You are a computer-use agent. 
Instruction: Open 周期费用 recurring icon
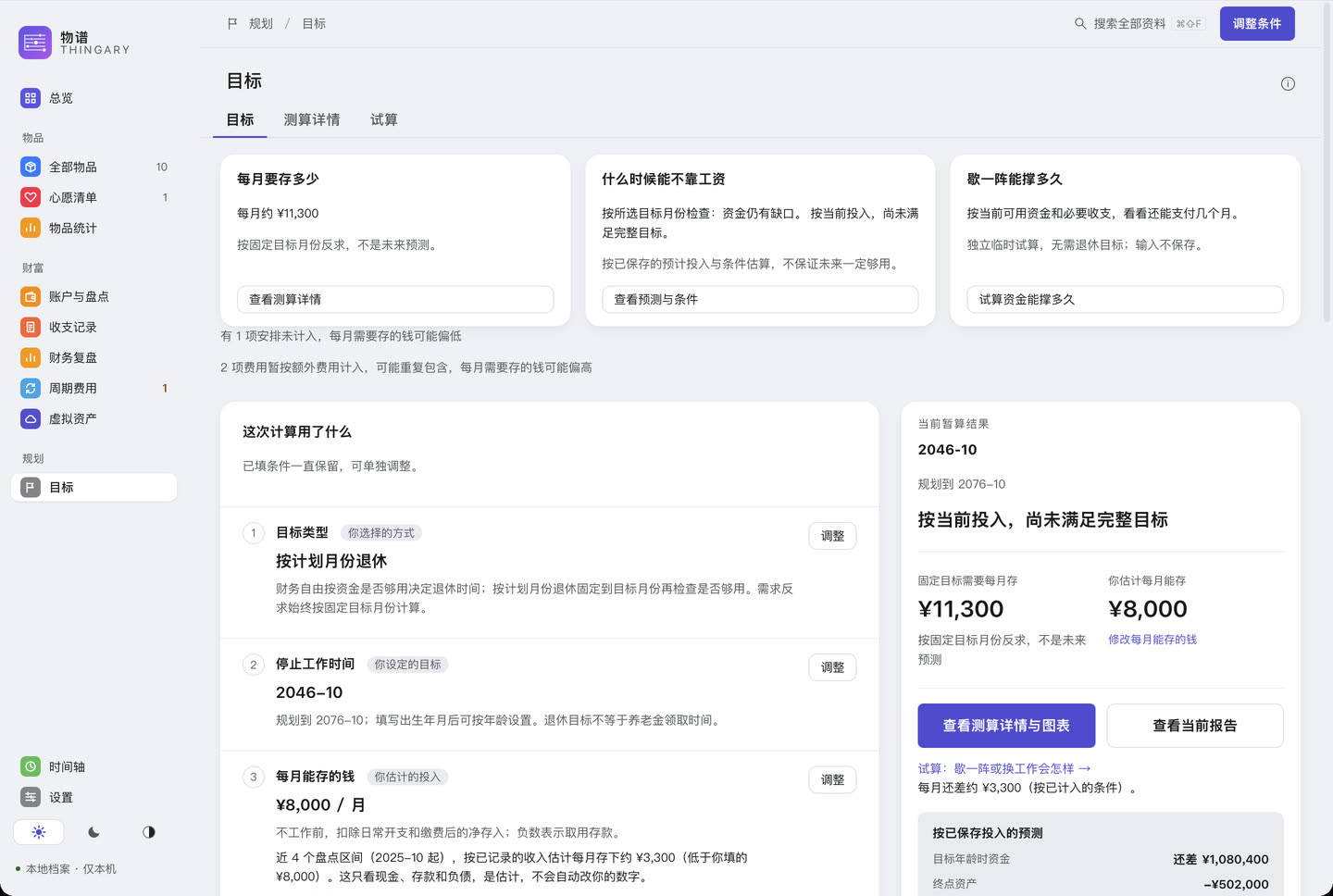(x=31, y=389)
